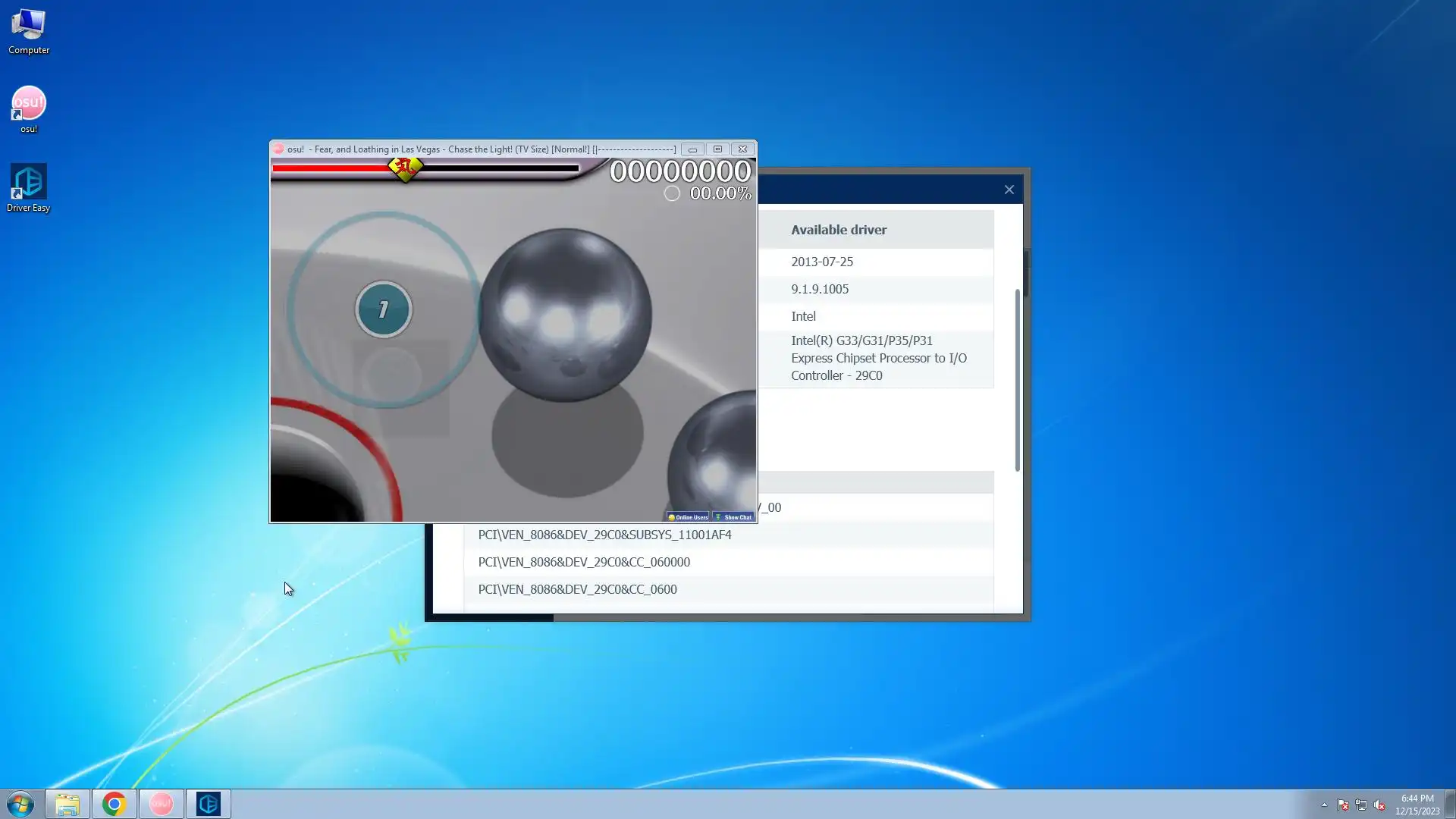
Task: Click the Driver Easy details scrollbar
Action: (x=1017, y=379)
